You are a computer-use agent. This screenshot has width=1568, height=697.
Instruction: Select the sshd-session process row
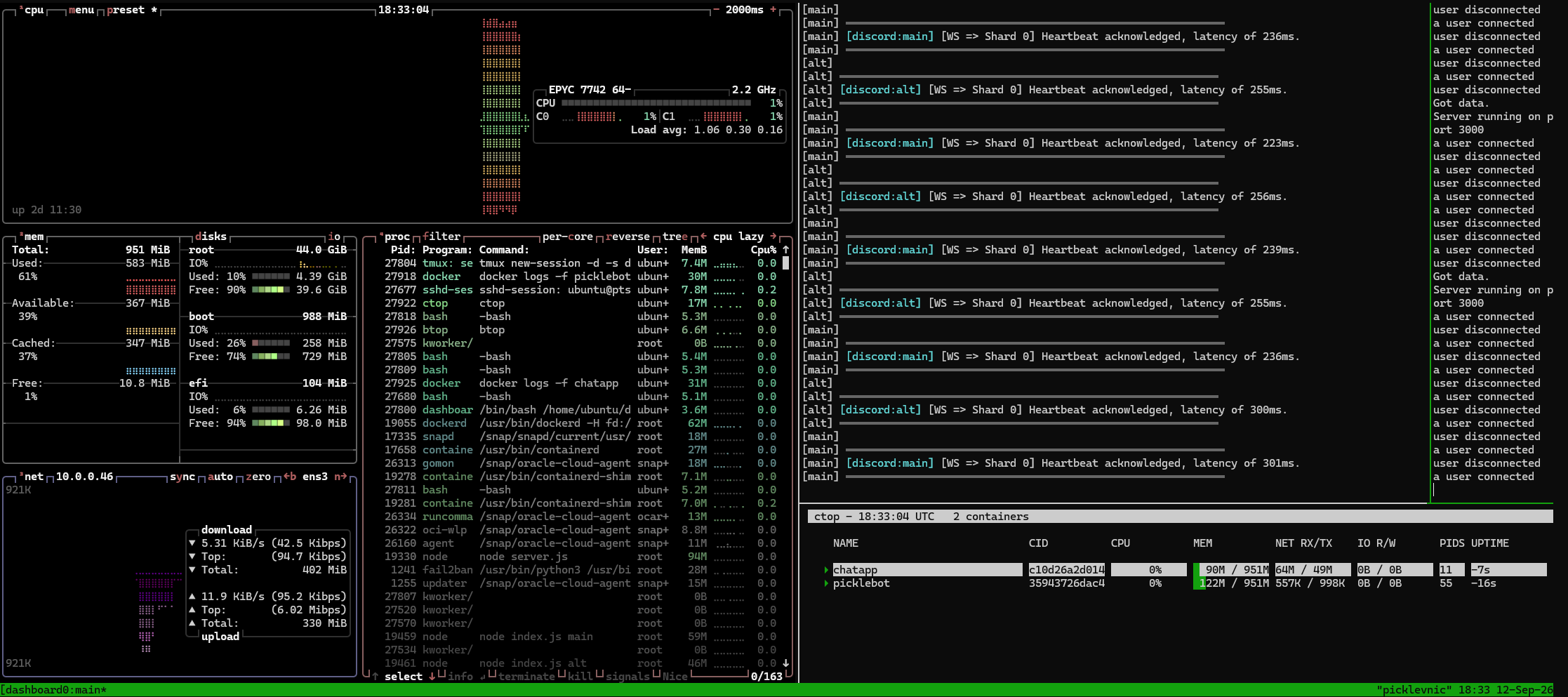580,290
